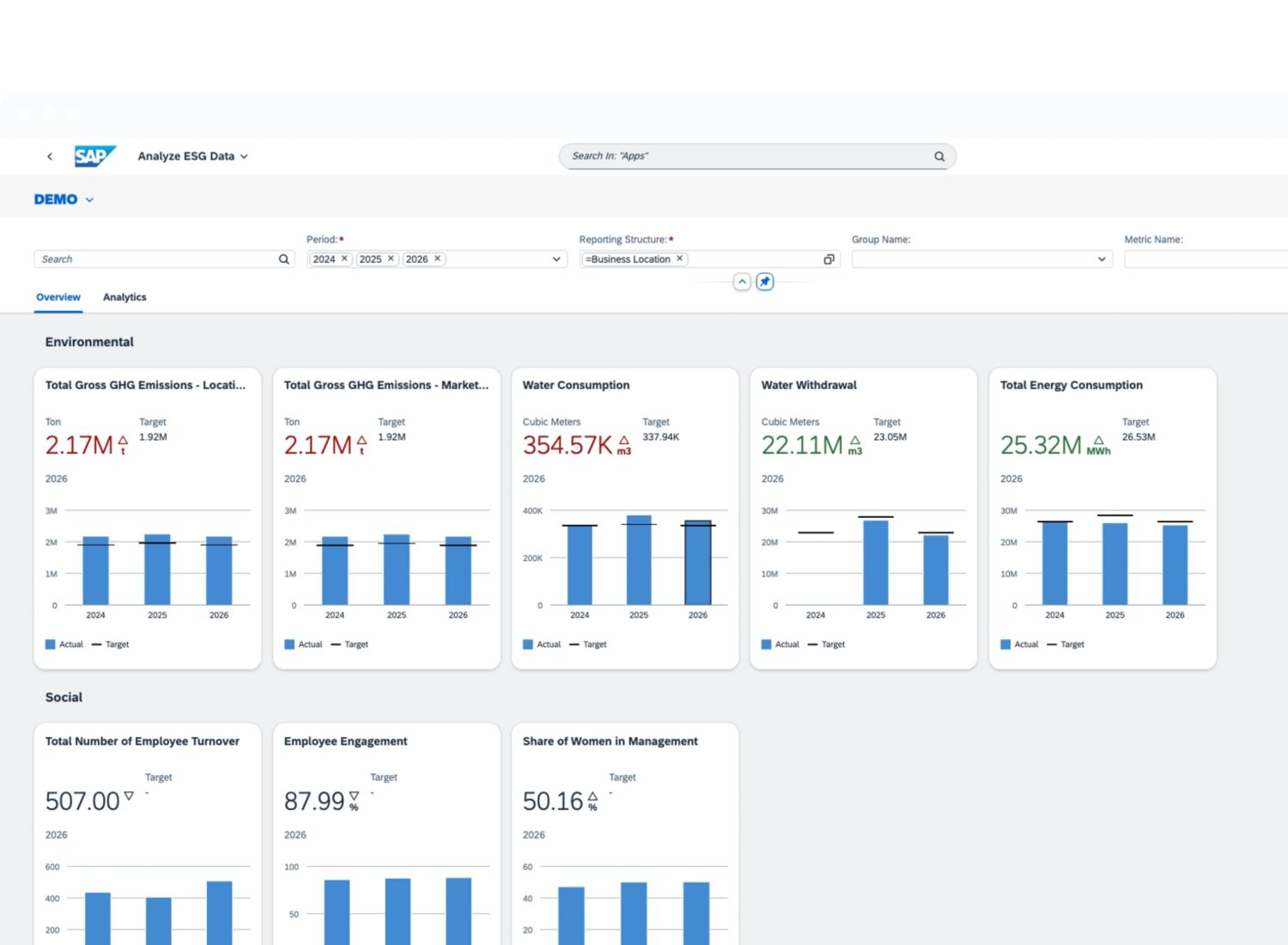Screen dimensions: 1288x945
Task: Remove the Business Location token
Action: pos(679,259)
